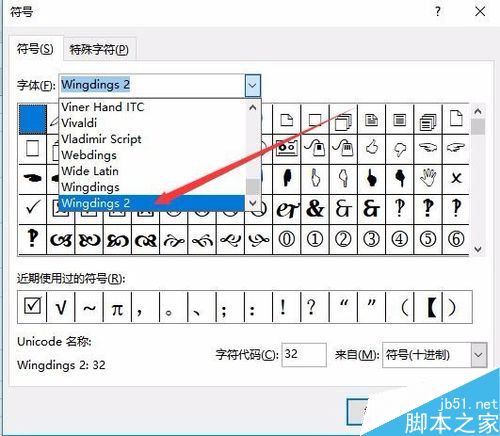
Task: Open the 符号 tab
Action: coord(35,49)
